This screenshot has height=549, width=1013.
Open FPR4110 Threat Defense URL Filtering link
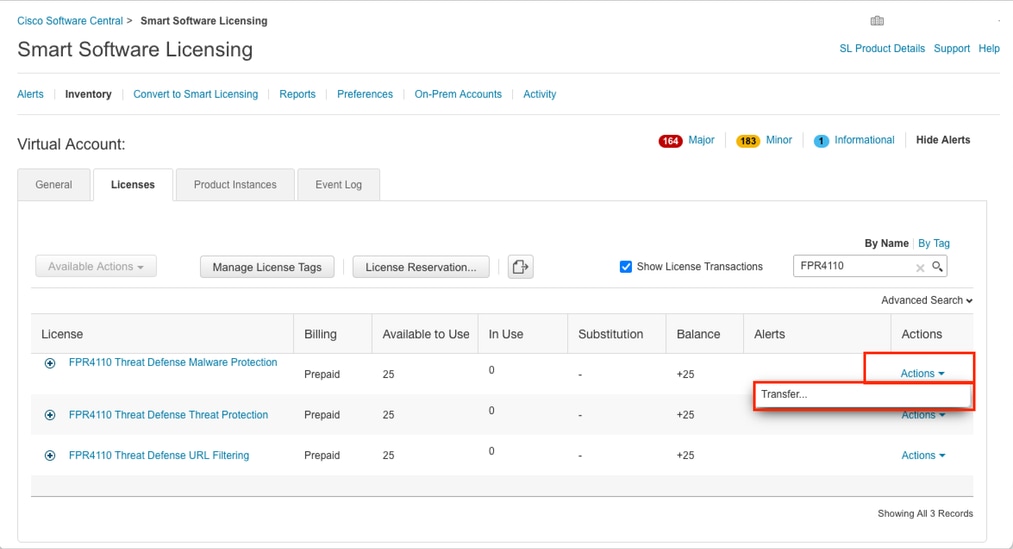[x=159, y=455]
